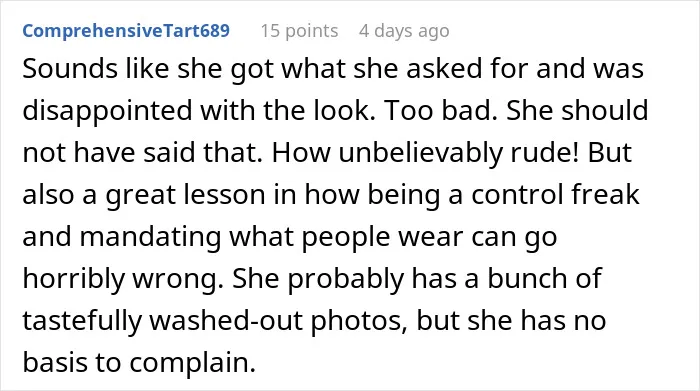Click the word 'Sounds' starting the comment

point(70,69)
